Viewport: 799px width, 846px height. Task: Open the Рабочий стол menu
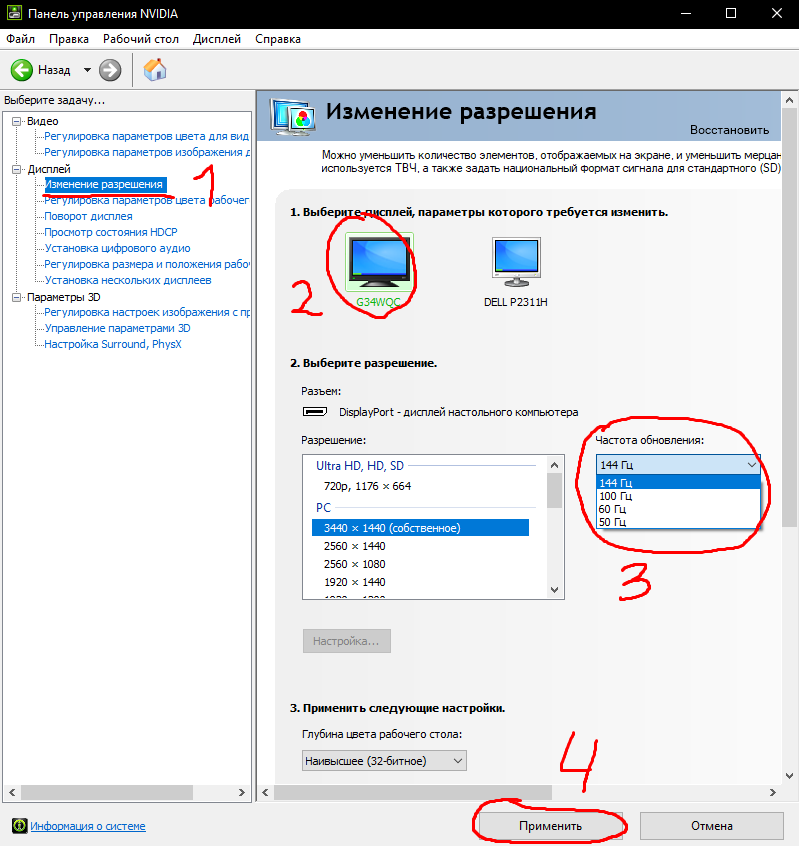coord(141,39)
